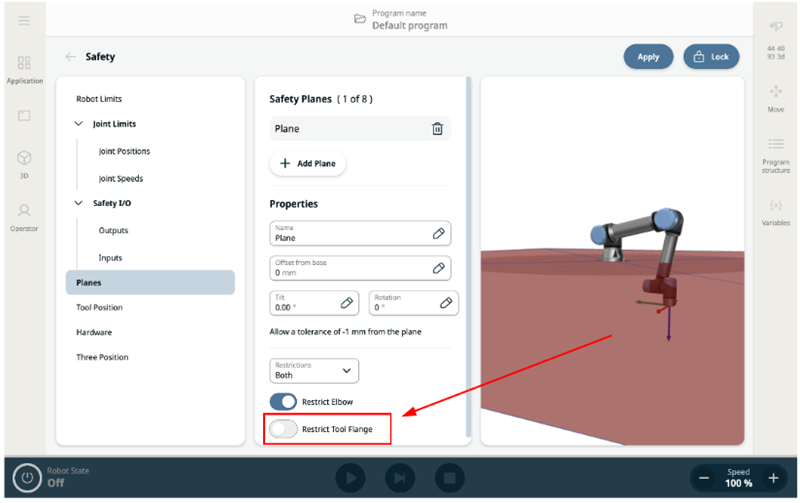Image resolution: width=800 pixels, height=503 pixels.
Task: Collapse the Joint Limits tree section
Action: tap(79, 124)
